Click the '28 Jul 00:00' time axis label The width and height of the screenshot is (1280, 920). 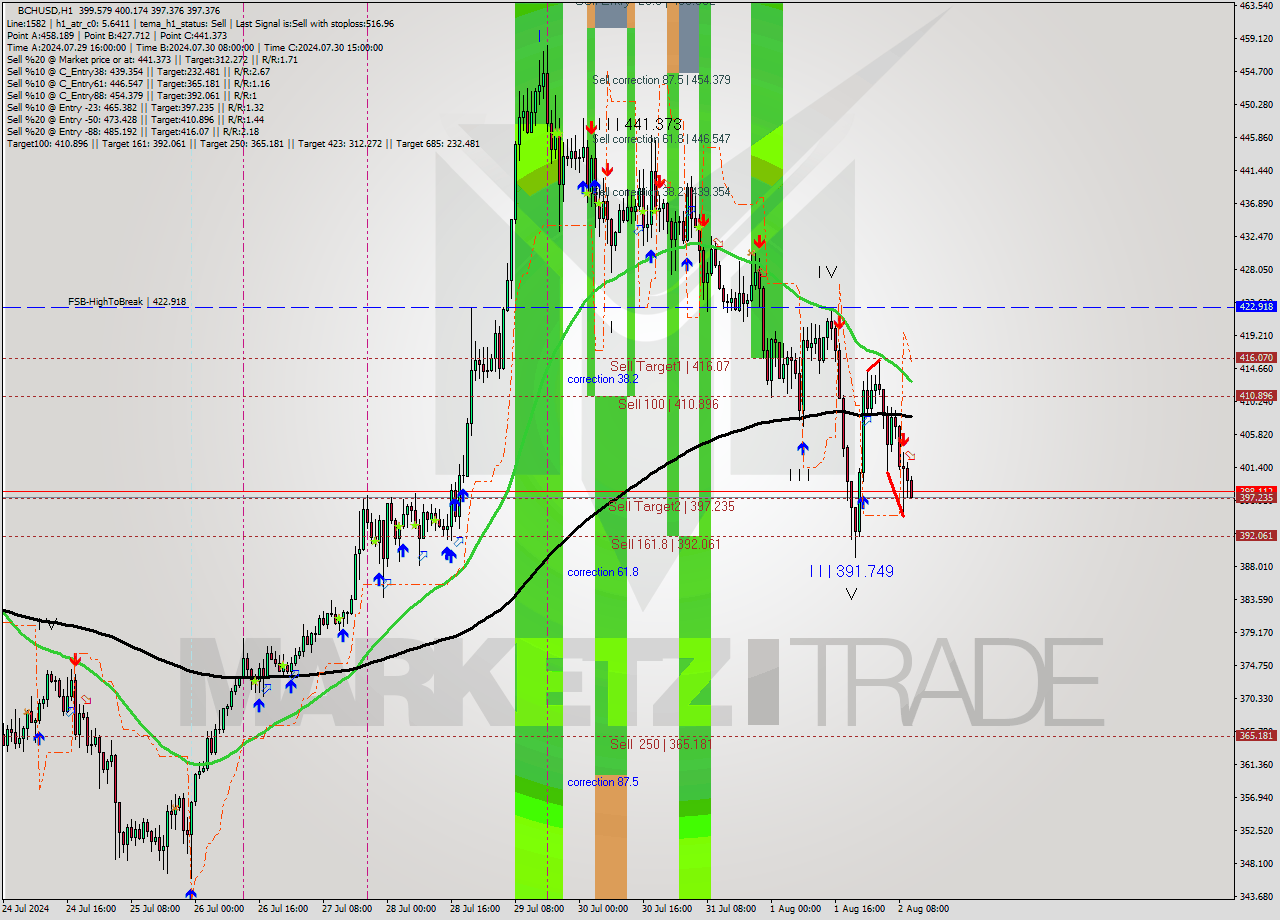[410, 910]
